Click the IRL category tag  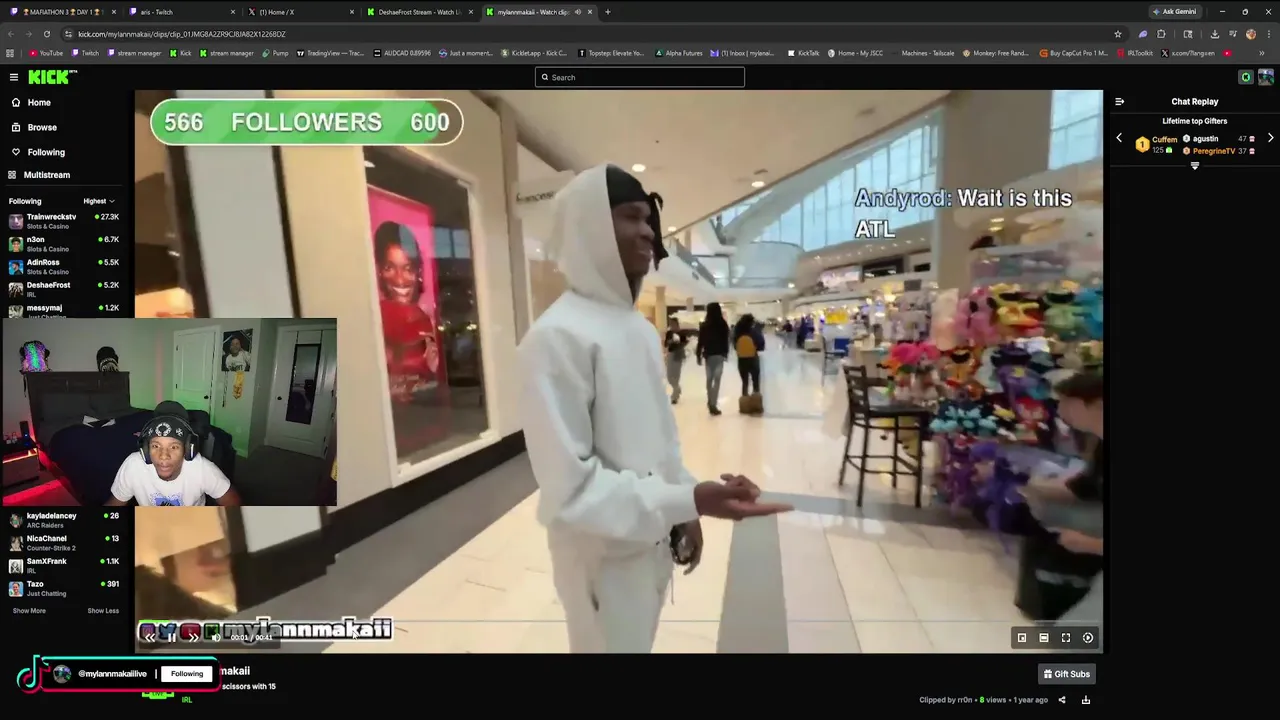click(186, 700)
